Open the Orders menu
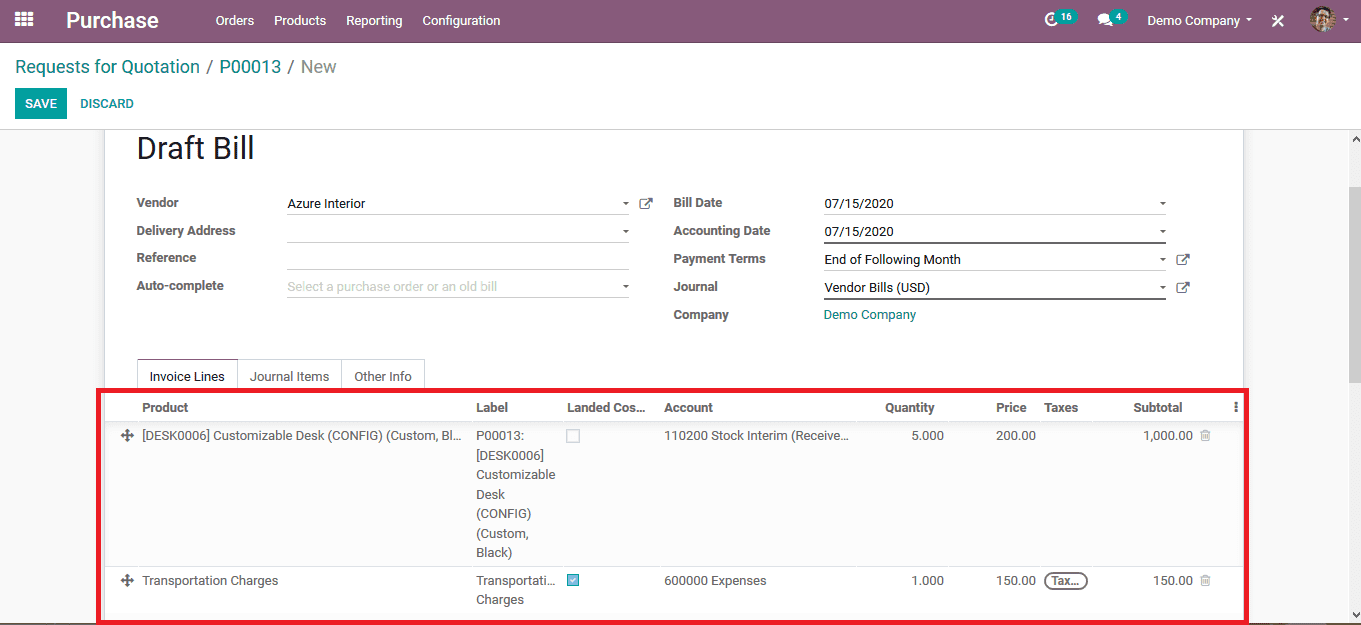 (235, 20)
